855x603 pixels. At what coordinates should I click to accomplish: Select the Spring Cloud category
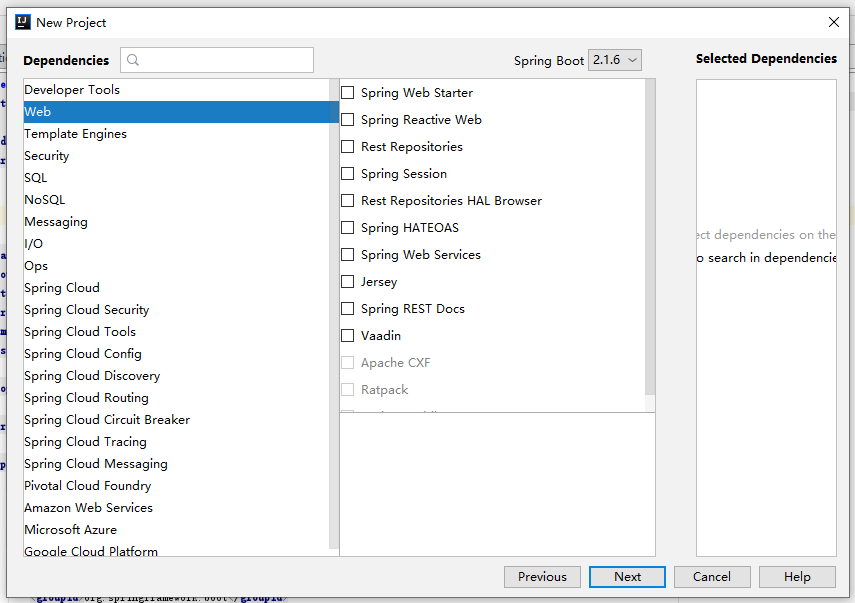176,288
